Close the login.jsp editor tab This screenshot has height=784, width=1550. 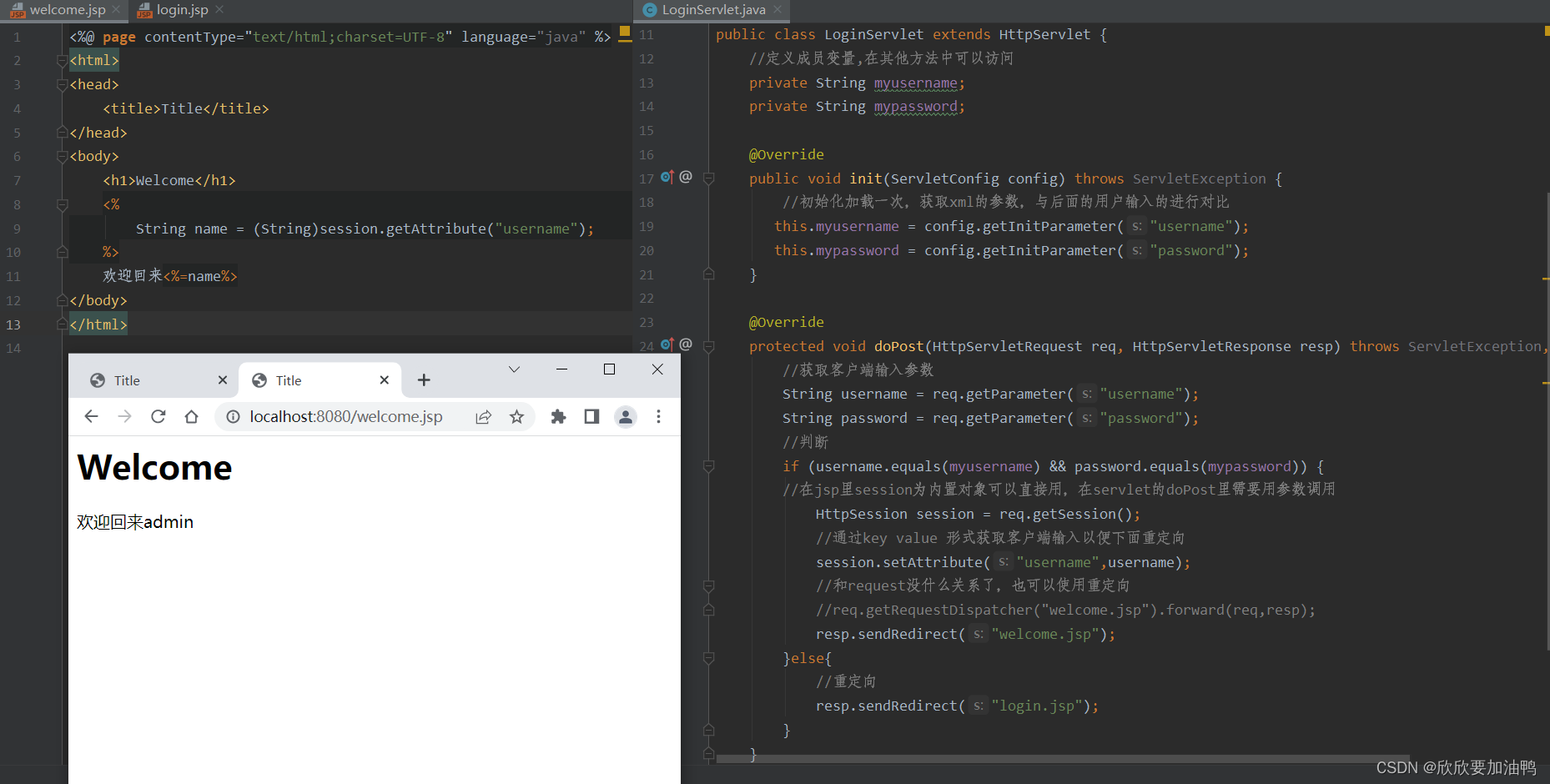pyautogui.click(x=219, y=10)
